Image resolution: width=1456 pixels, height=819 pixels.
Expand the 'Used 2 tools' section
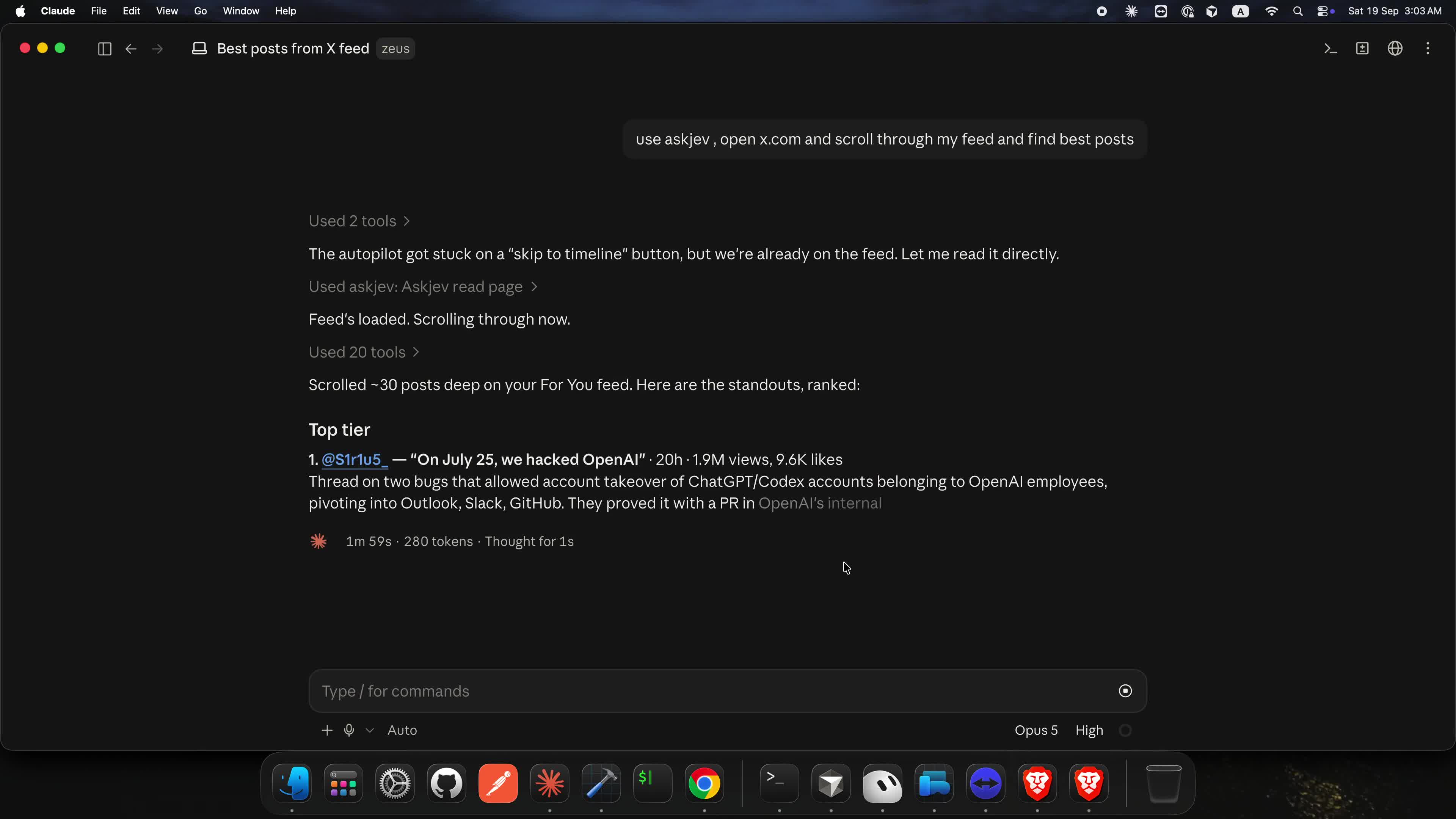[359, 221]
